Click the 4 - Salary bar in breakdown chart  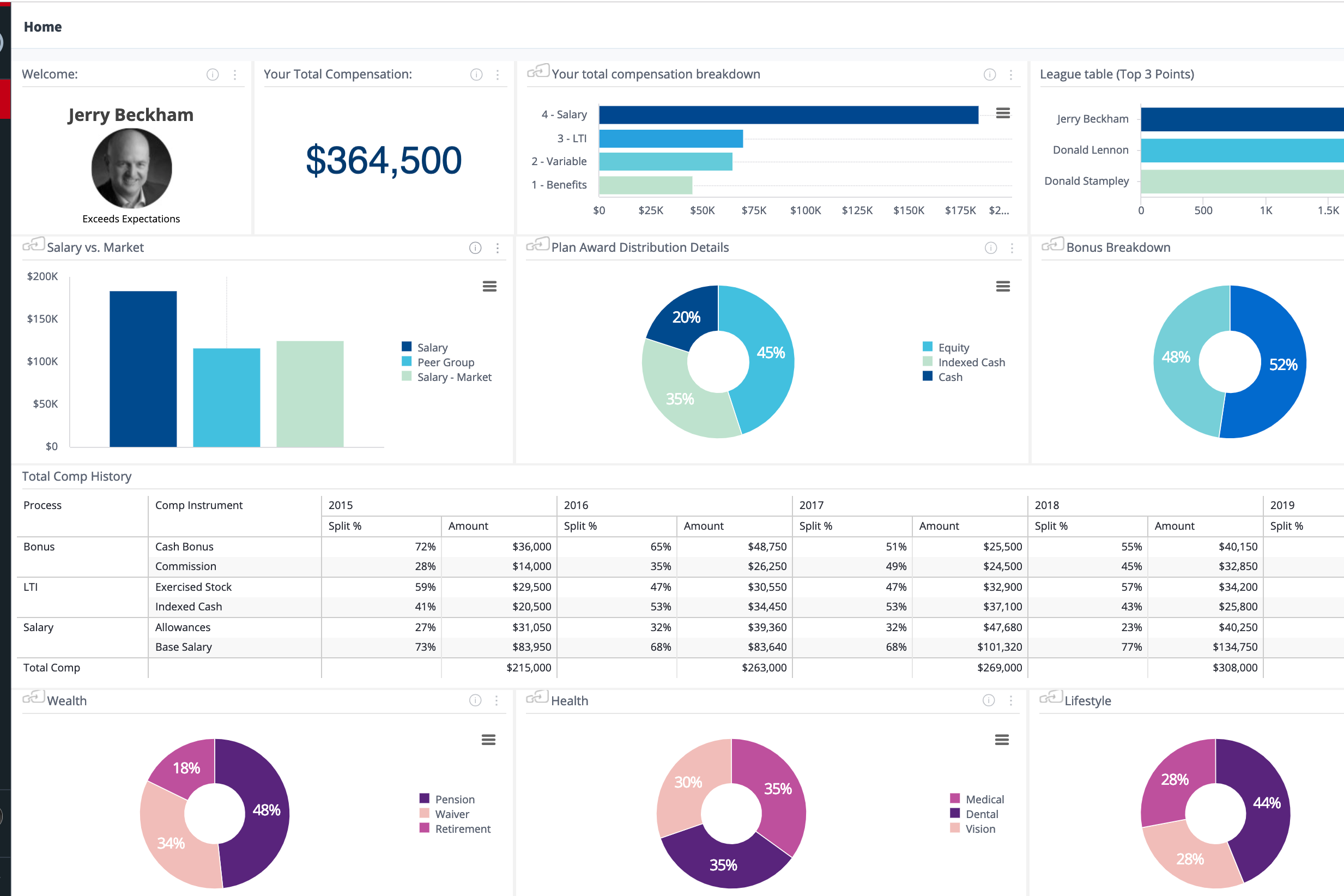coord(789,115)
